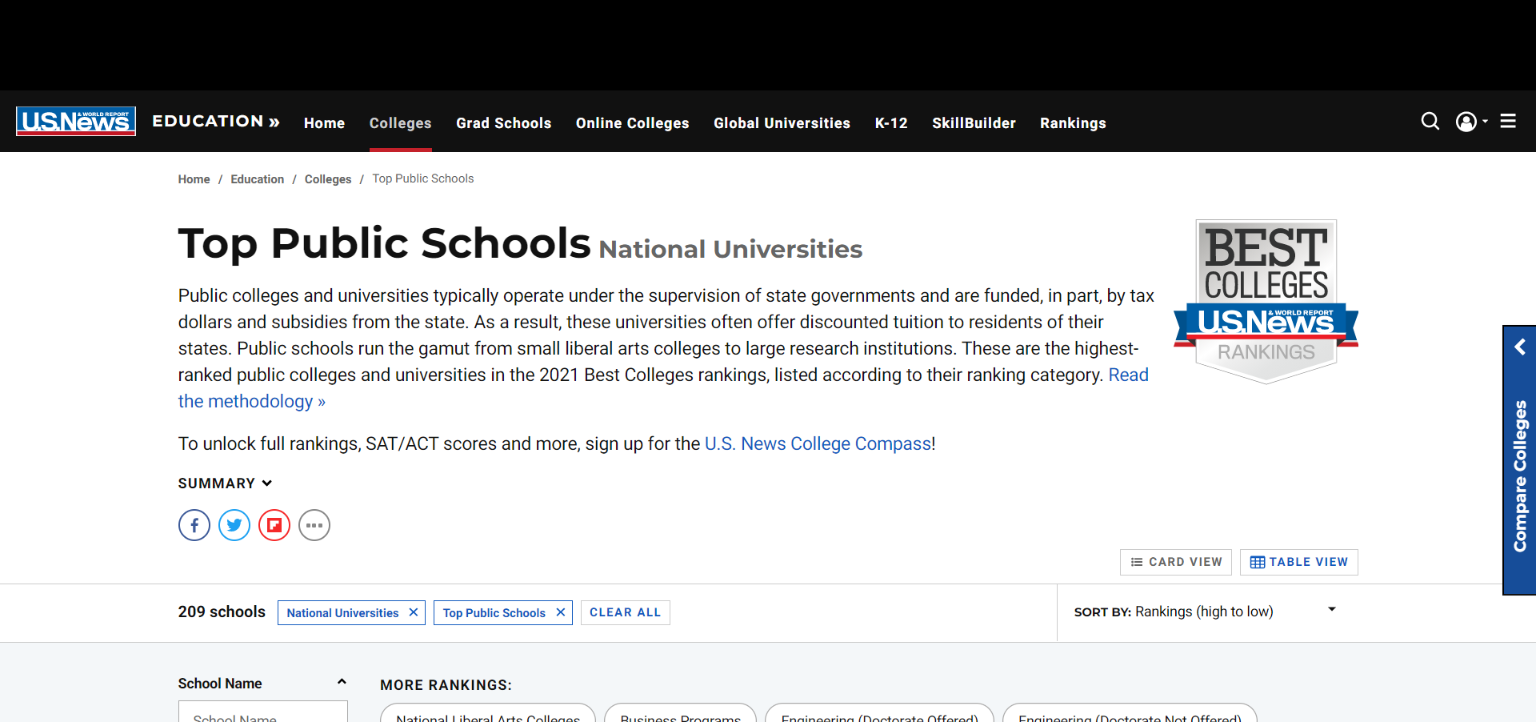This screenshot has height=722, width=1536.
Task: Open the Grad Schools nav tab
Action: 503,123
